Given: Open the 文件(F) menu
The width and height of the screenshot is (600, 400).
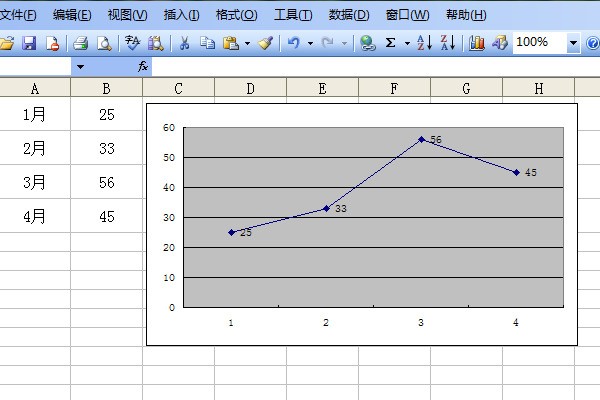Looking at the screenshot, I should (18, 15).
